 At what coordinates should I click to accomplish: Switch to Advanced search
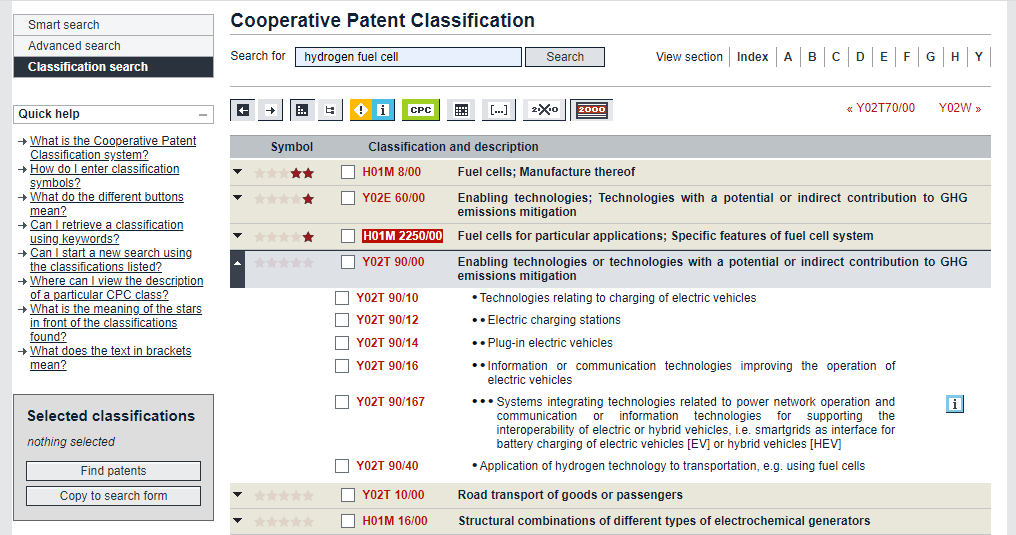tap(113, 46)
